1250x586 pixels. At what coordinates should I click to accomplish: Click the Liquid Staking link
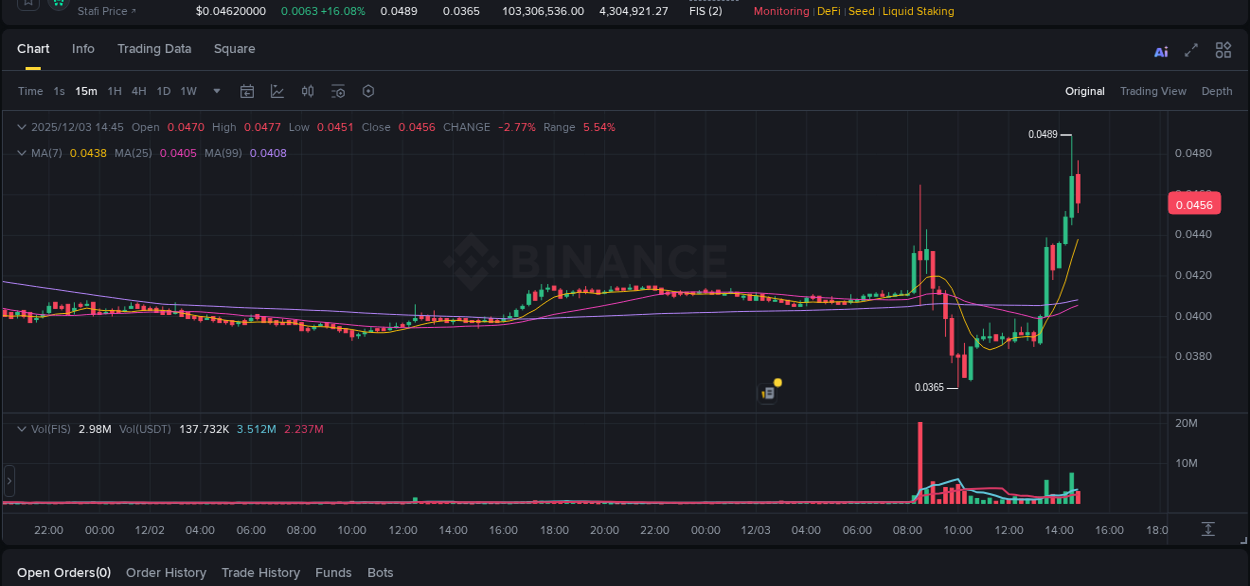click(917, 11)
